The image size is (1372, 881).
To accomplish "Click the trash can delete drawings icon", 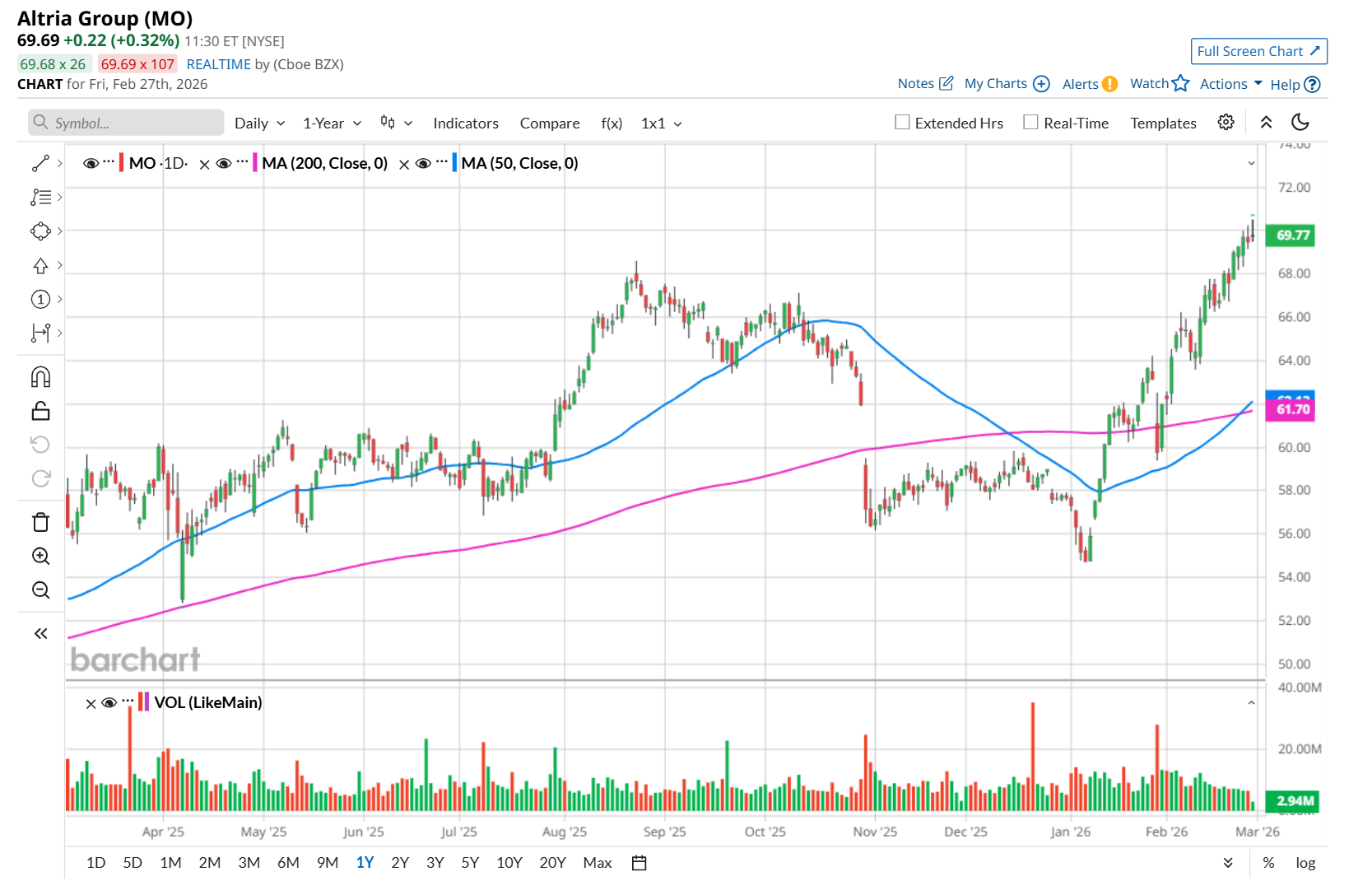I will [x=40, y=522].
